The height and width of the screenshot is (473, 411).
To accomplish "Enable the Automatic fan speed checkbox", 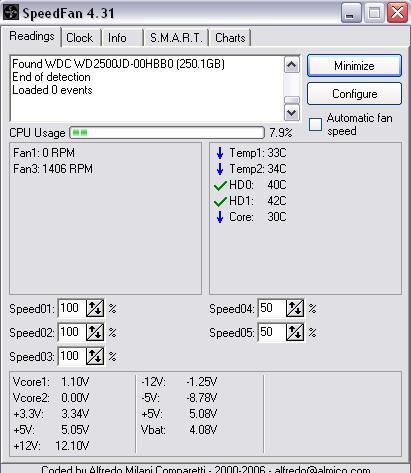I will tap(315, 125).
